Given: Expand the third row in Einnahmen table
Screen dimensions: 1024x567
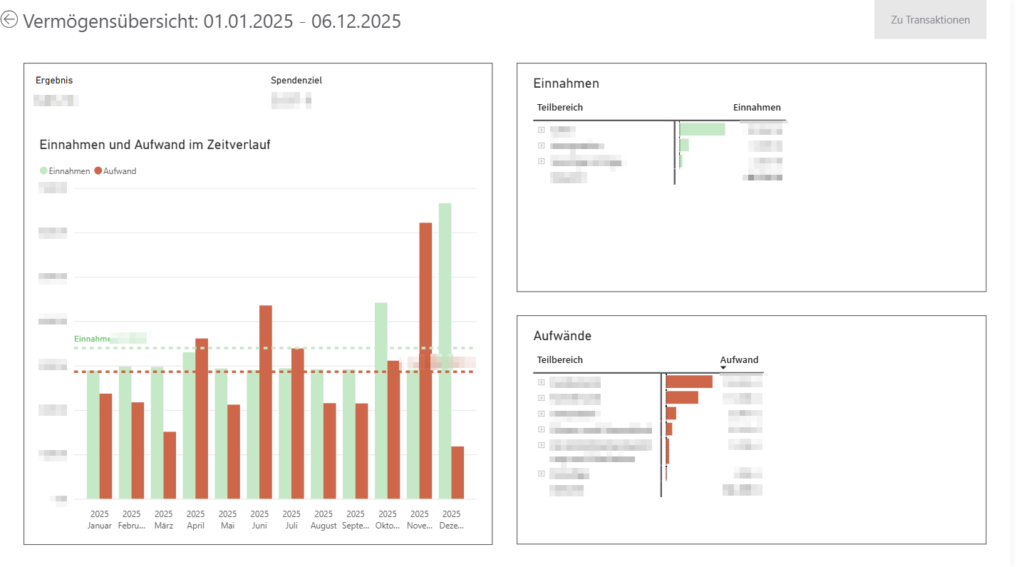Looking at the screenshot, I should pyautogui.click(x=541, y=161).
